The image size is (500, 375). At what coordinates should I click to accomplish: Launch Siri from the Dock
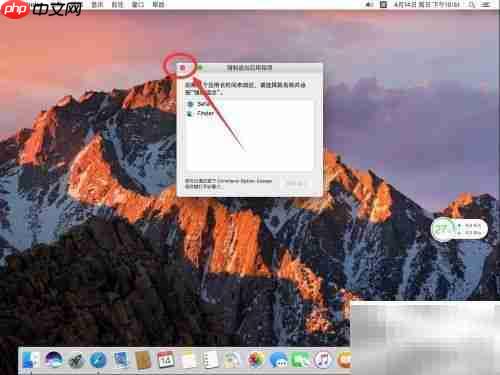[54, 360]
